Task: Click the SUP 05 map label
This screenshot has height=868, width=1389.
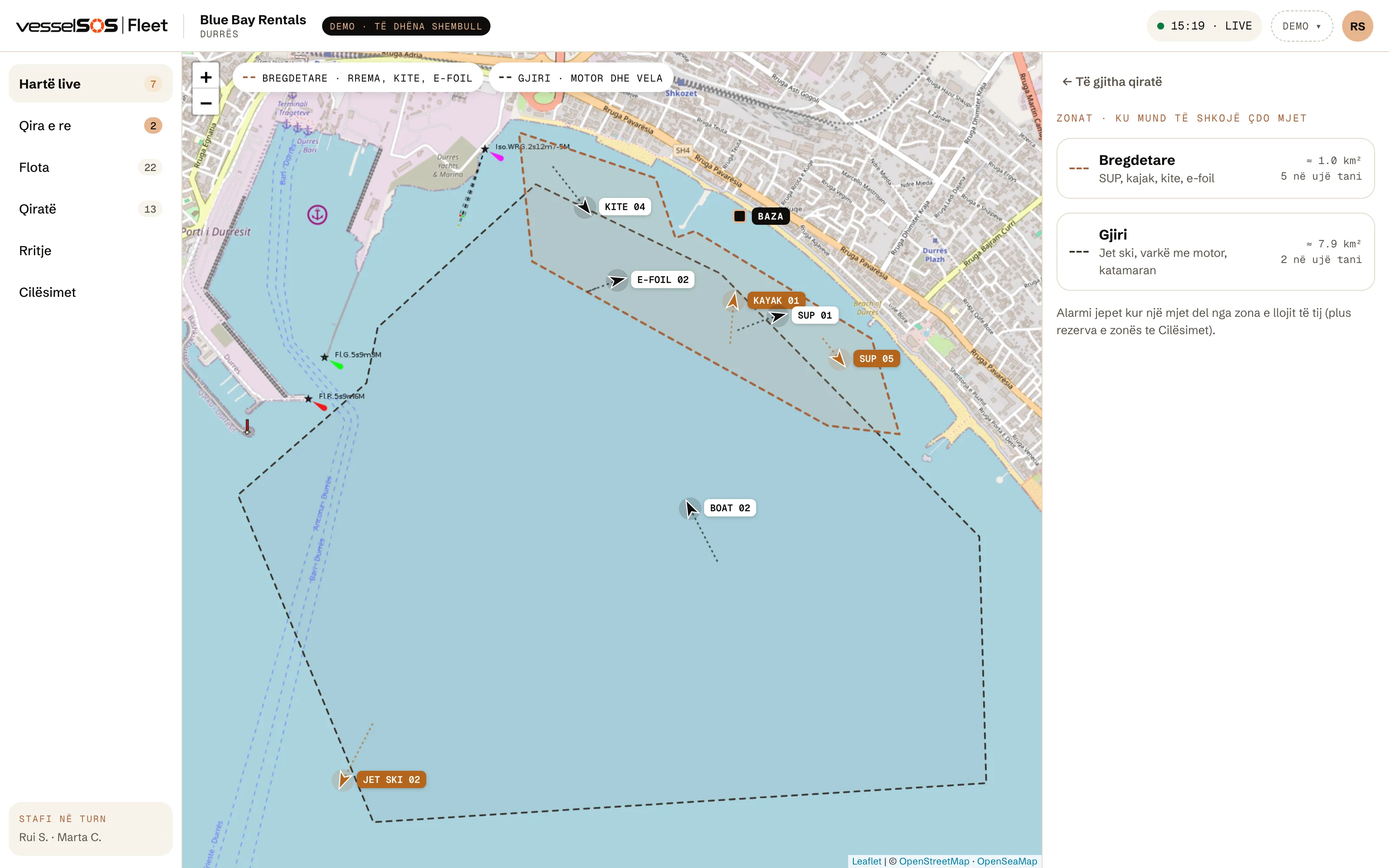Action: click(x=876, y=359)
